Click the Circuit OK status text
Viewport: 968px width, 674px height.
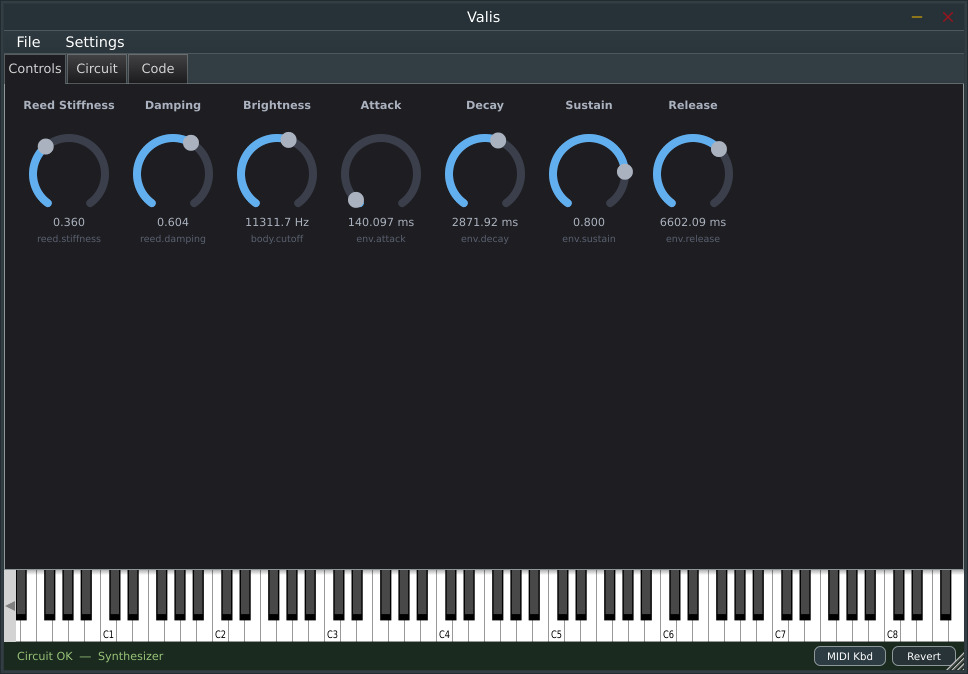pyautogui.click(x=44, y=656)
